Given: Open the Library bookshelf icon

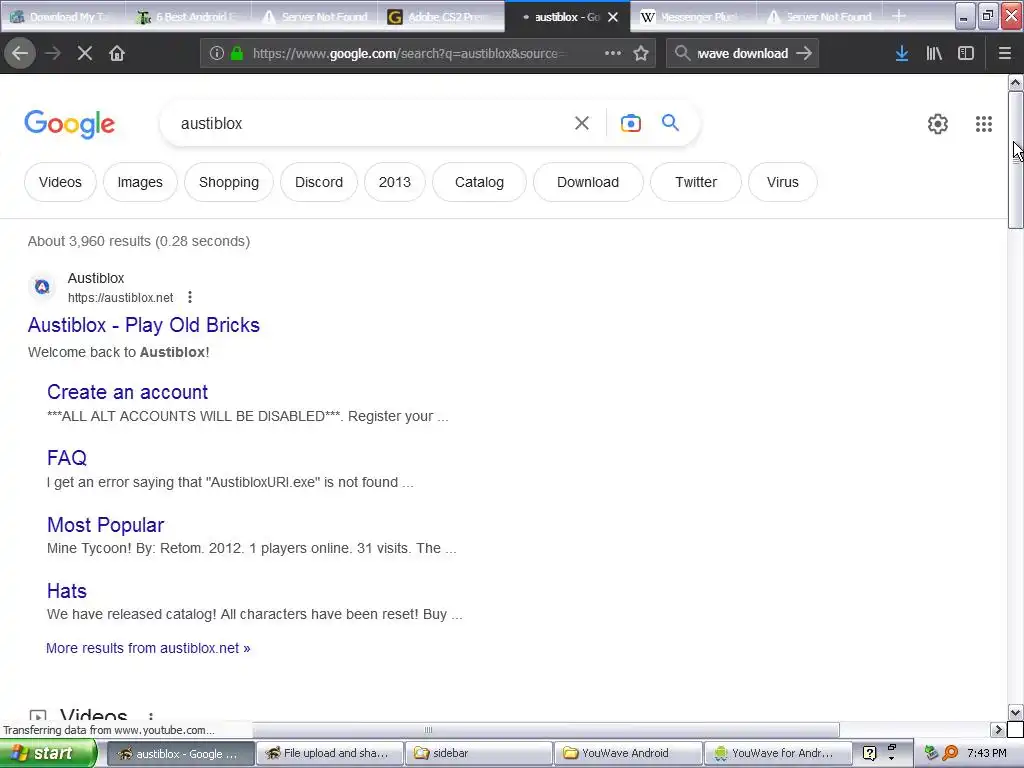Looking at the screenshot, I should tap(934, 53).
